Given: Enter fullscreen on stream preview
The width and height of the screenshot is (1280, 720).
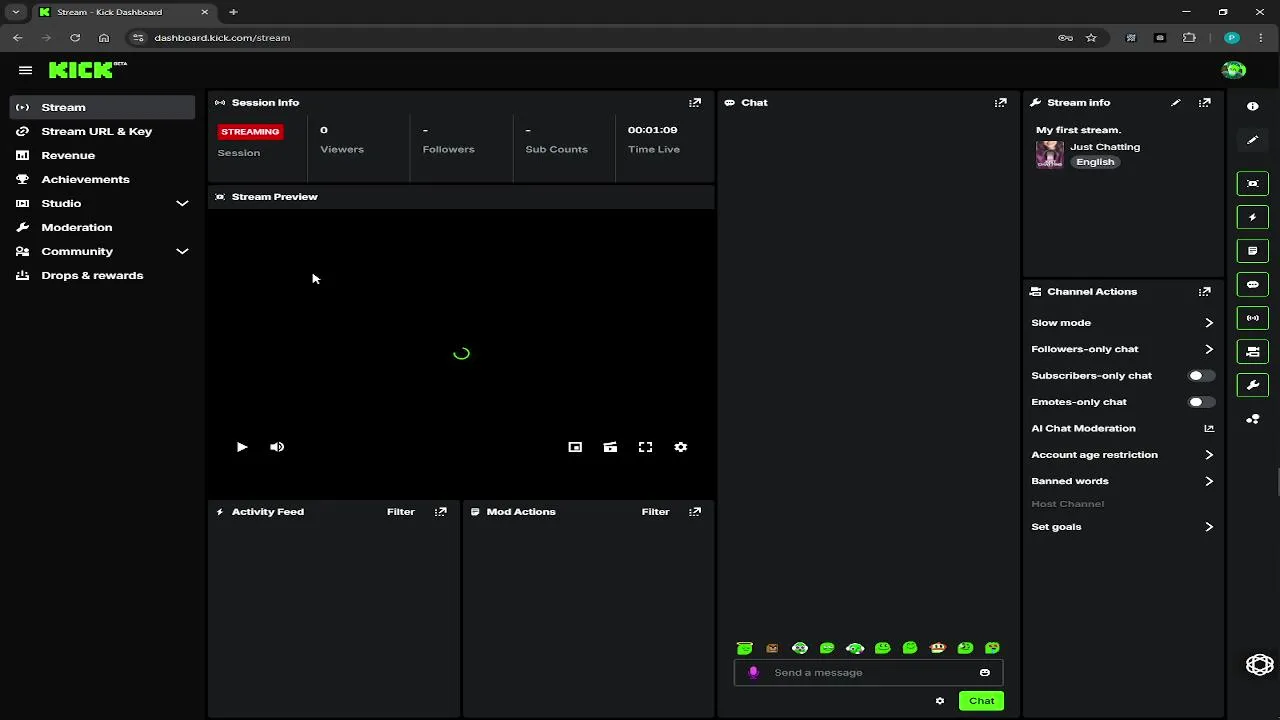Looking at the screenshot, I should (x=645, y=447).
